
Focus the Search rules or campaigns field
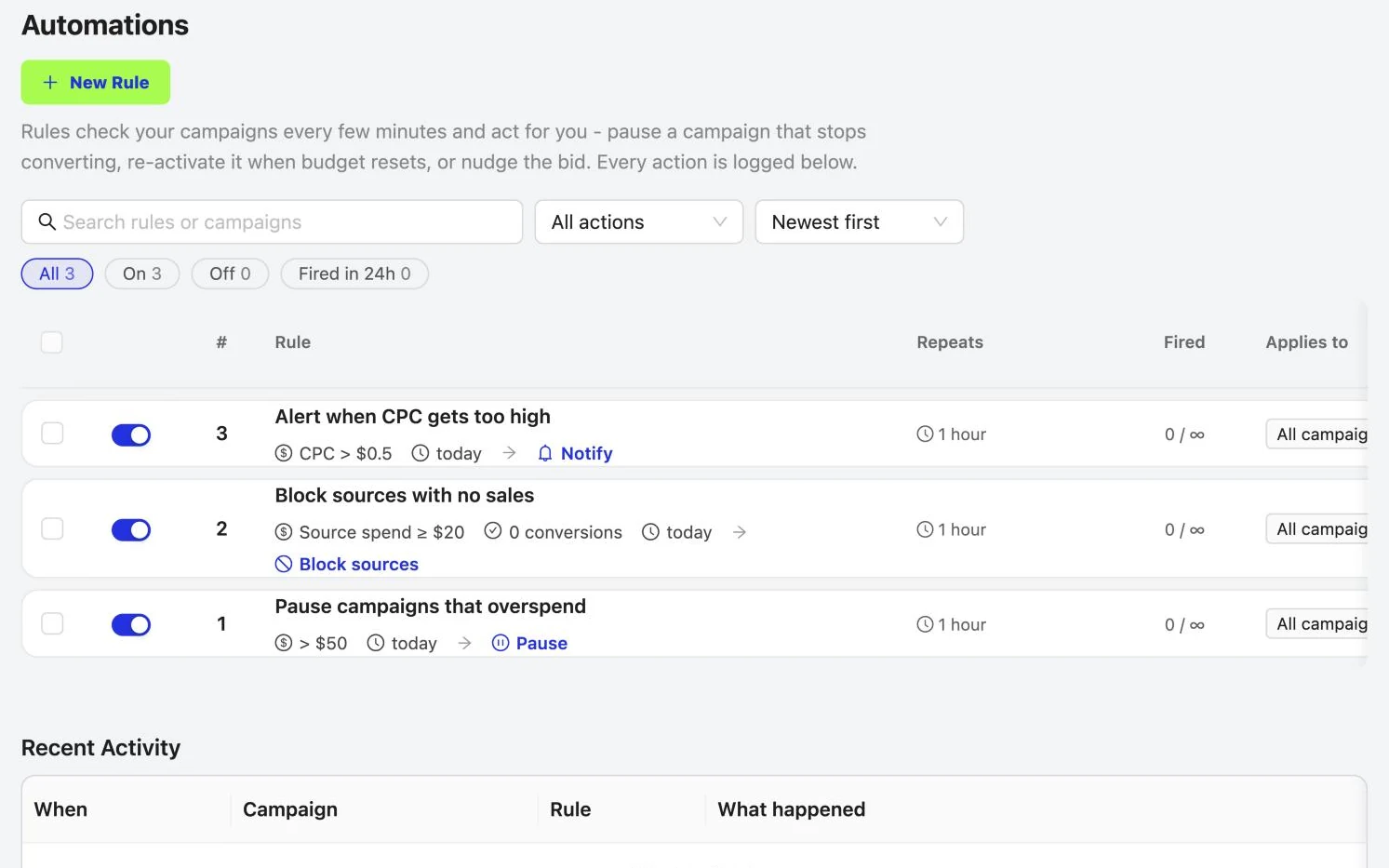tap(272, 222)
